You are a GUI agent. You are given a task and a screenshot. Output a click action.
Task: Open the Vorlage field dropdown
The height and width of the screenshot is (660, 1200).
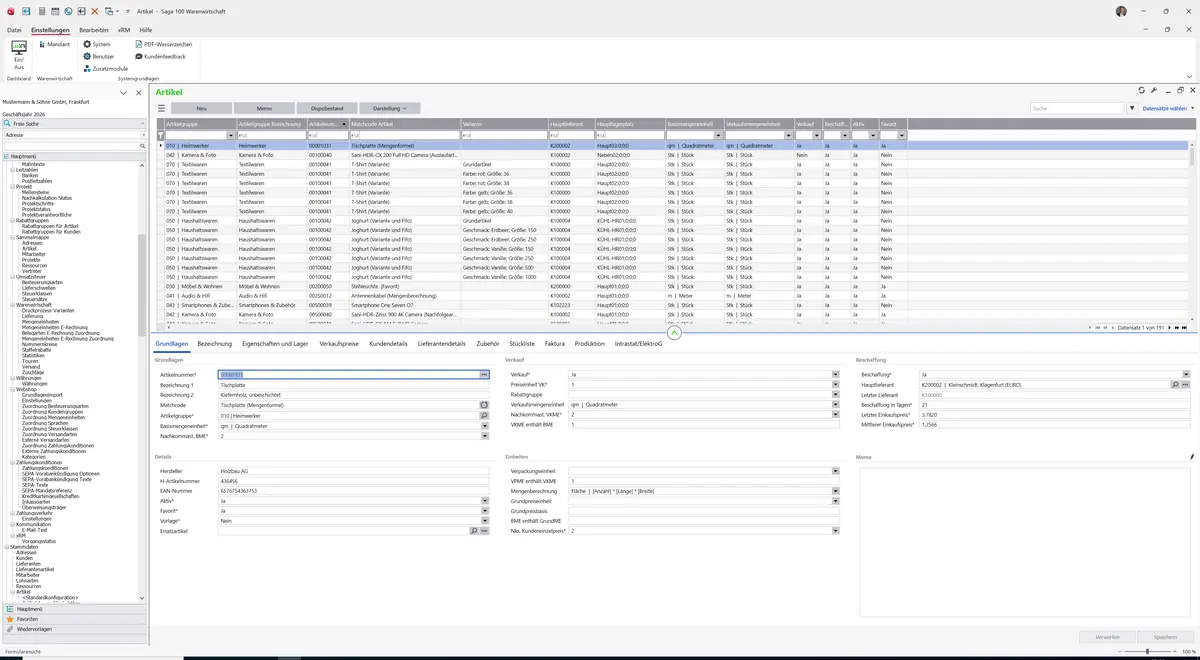coord(484,521)
